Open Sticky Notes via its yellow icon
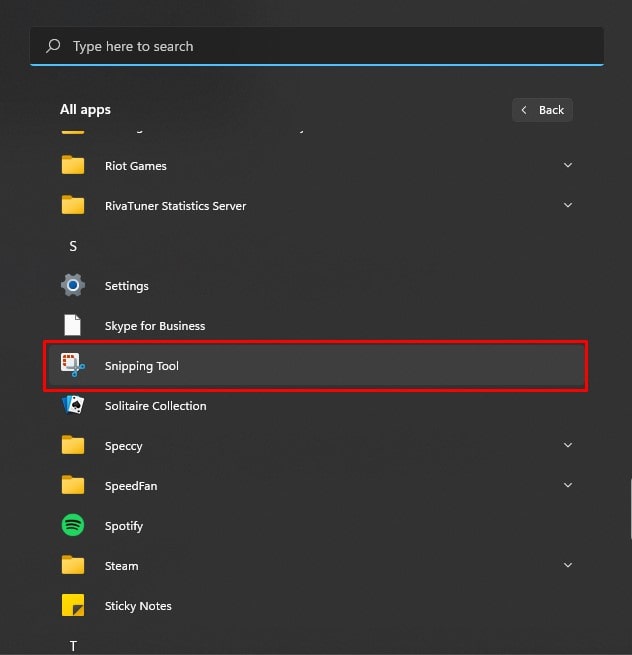Image resolution: width=632 pixels, height=655 pixels. click(73, 605)
